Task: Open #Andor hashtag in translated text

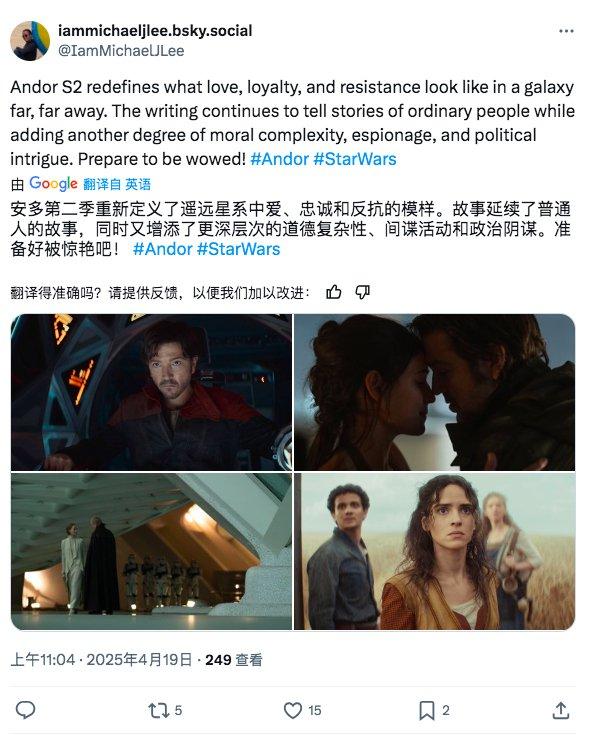Action: point(163,249)
